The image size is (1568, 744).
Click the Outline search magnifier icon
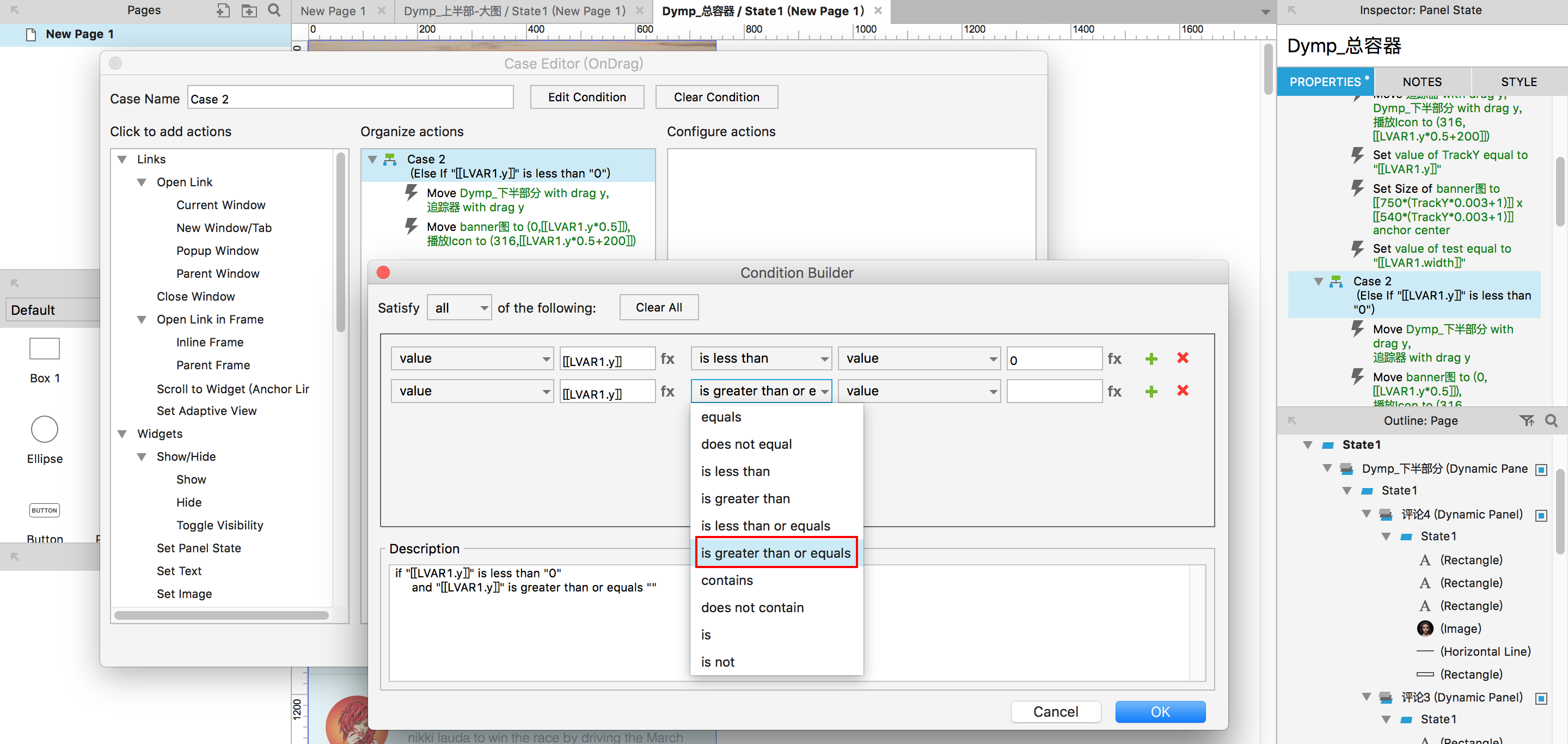(x=1551, y=420)
